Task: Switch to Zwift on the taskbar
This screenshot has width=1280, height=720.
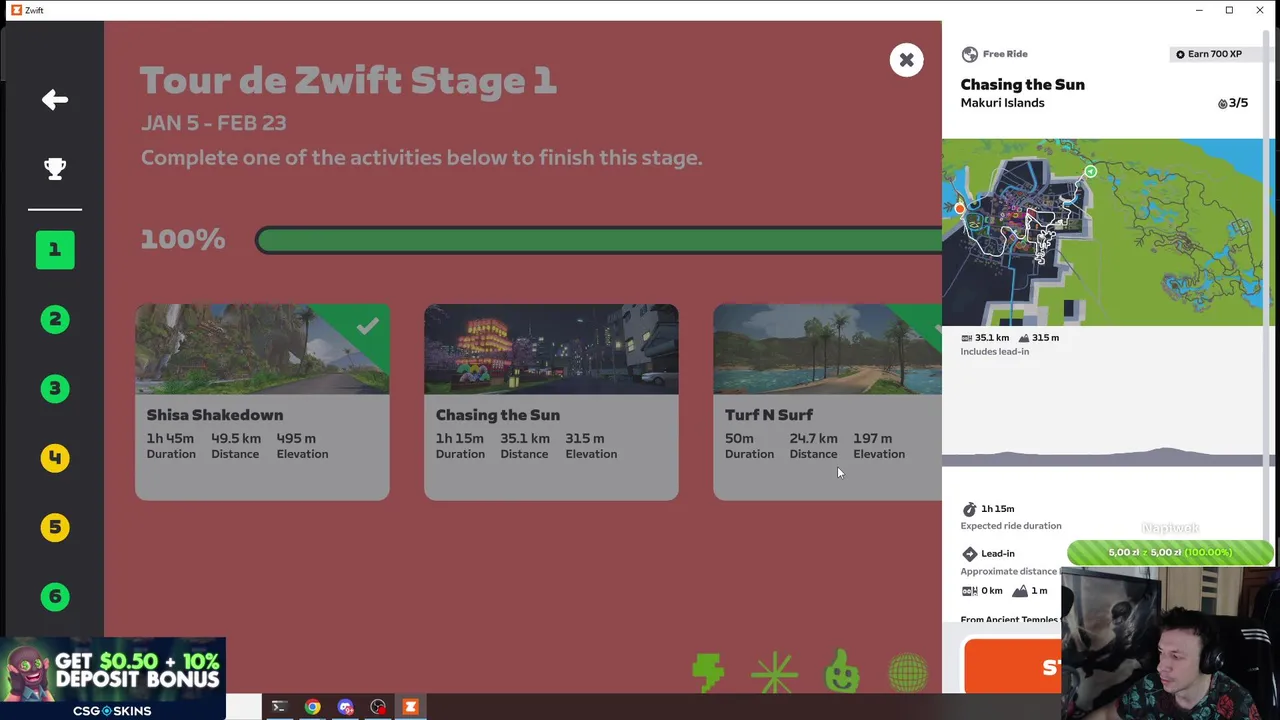Action: pyautogui.click(x=410, y=707)
